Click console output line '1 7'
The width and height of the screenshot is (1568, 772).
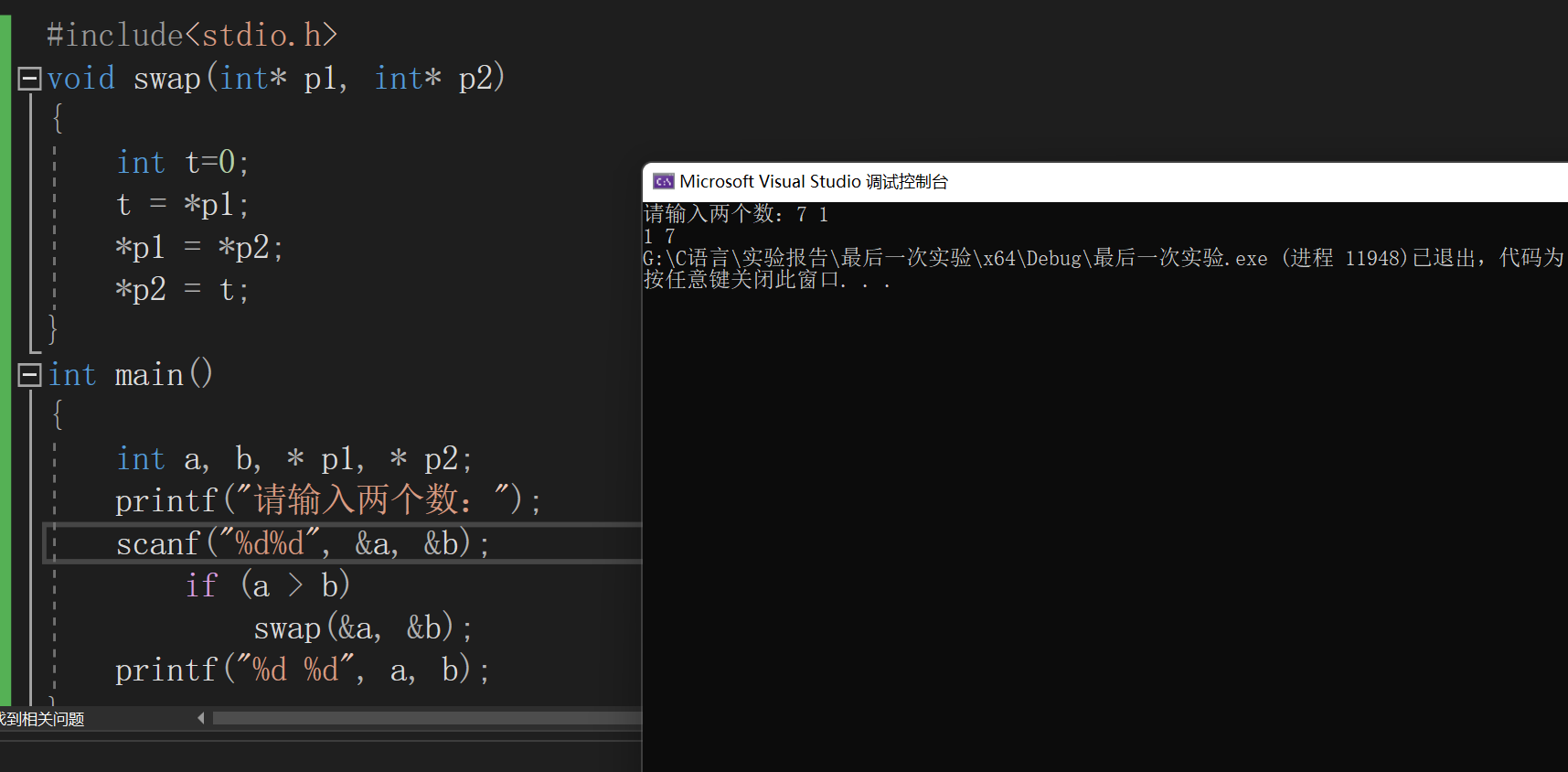click(659, 236)
